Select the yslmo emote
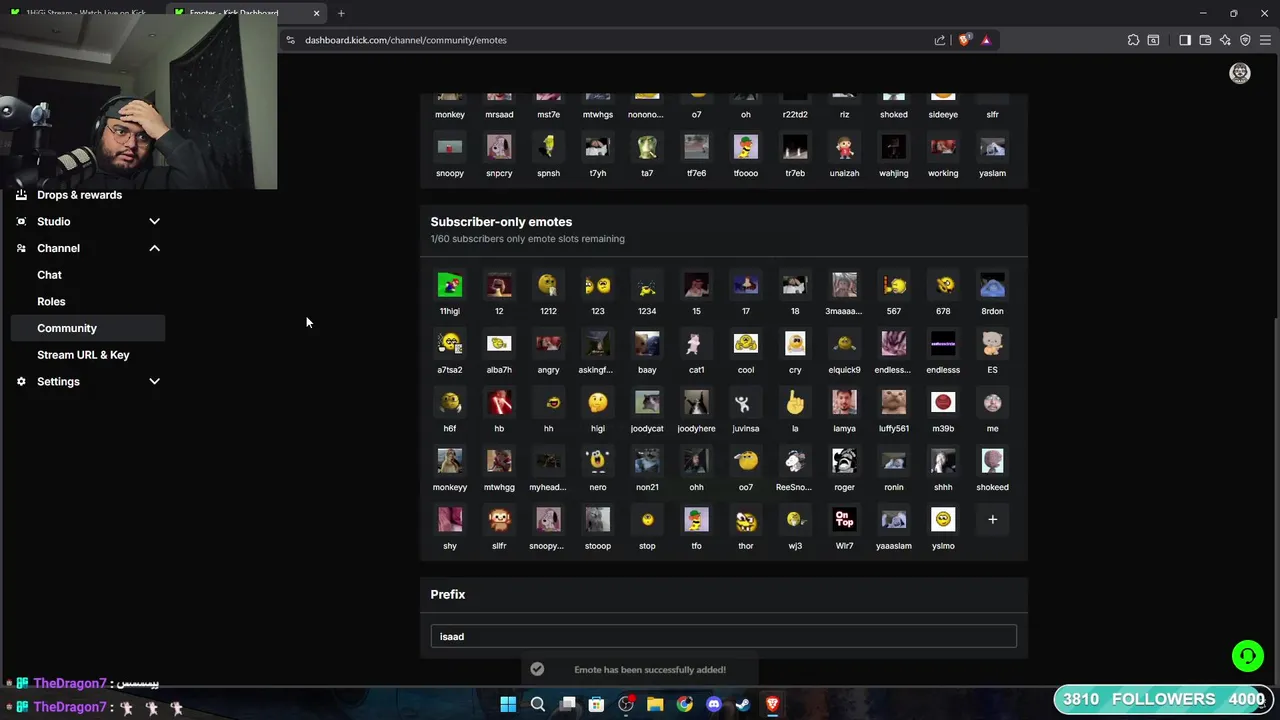Screen dimensions: 1280x720 tap(943, 521)
